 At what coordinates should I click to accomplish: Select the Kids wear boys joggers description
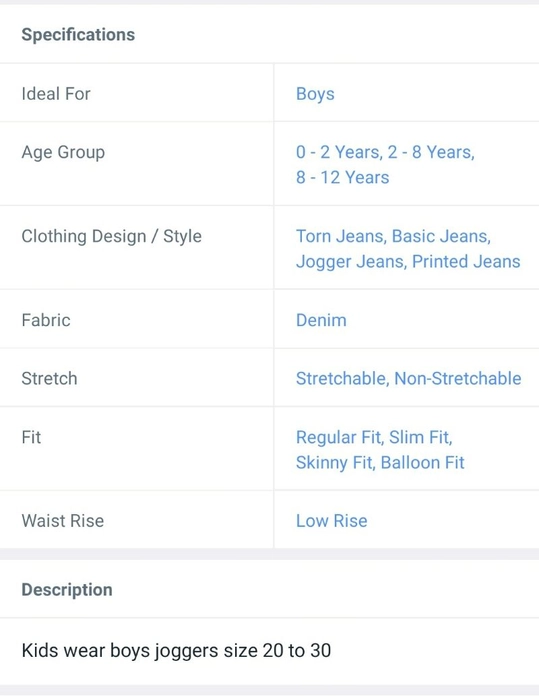pyautogui.click(x=176, y=650)
